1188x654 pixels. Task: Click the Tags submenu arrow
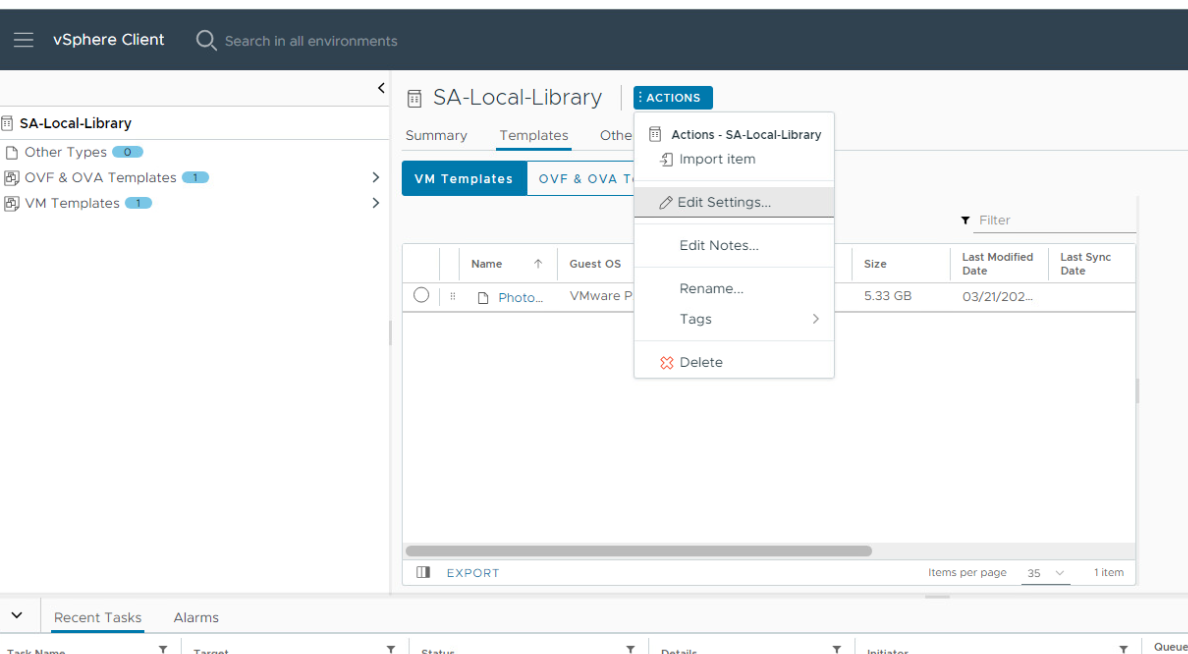815,319
